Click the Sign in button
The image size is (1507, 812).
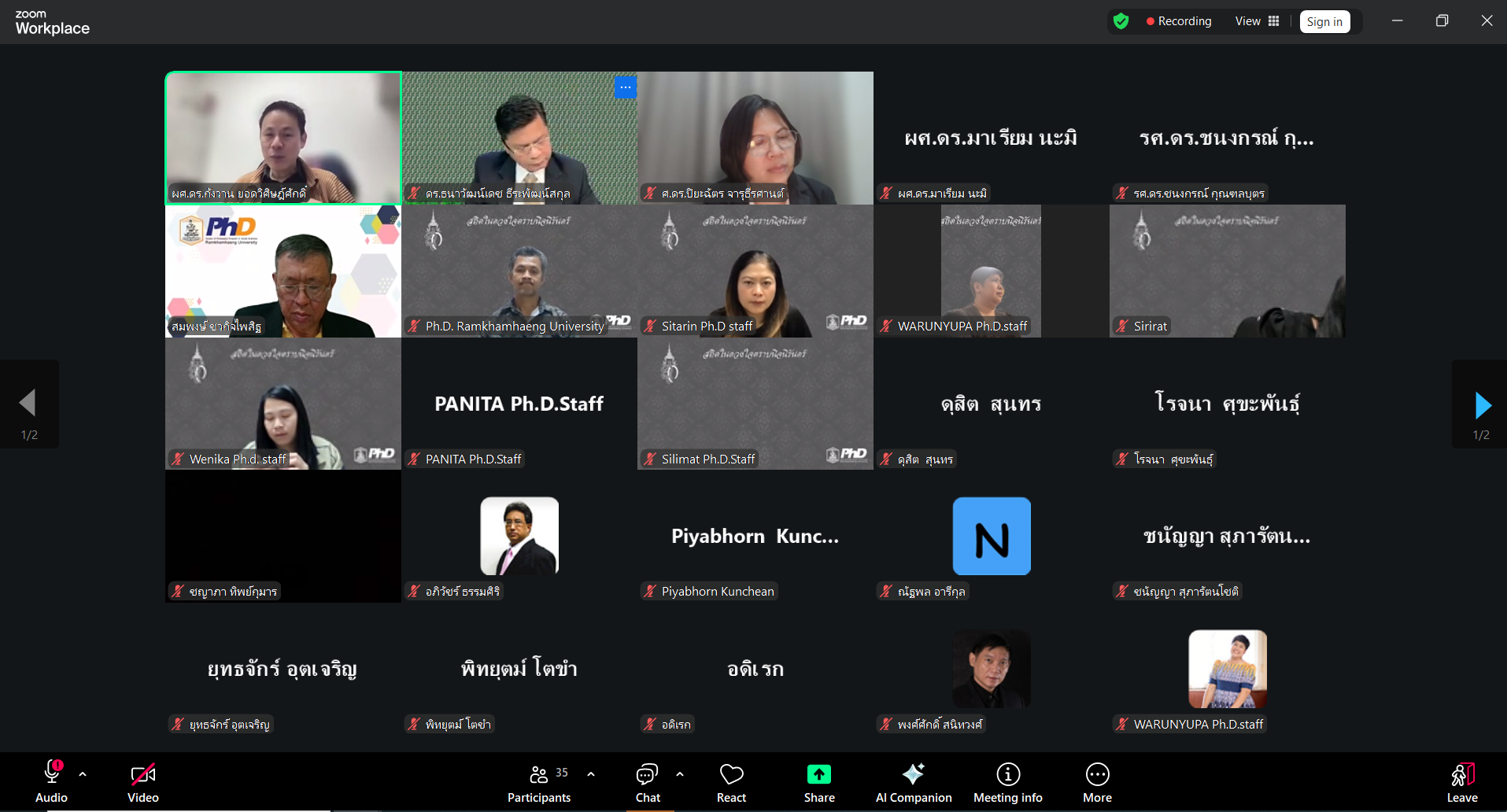click(x=1324, y=21)
